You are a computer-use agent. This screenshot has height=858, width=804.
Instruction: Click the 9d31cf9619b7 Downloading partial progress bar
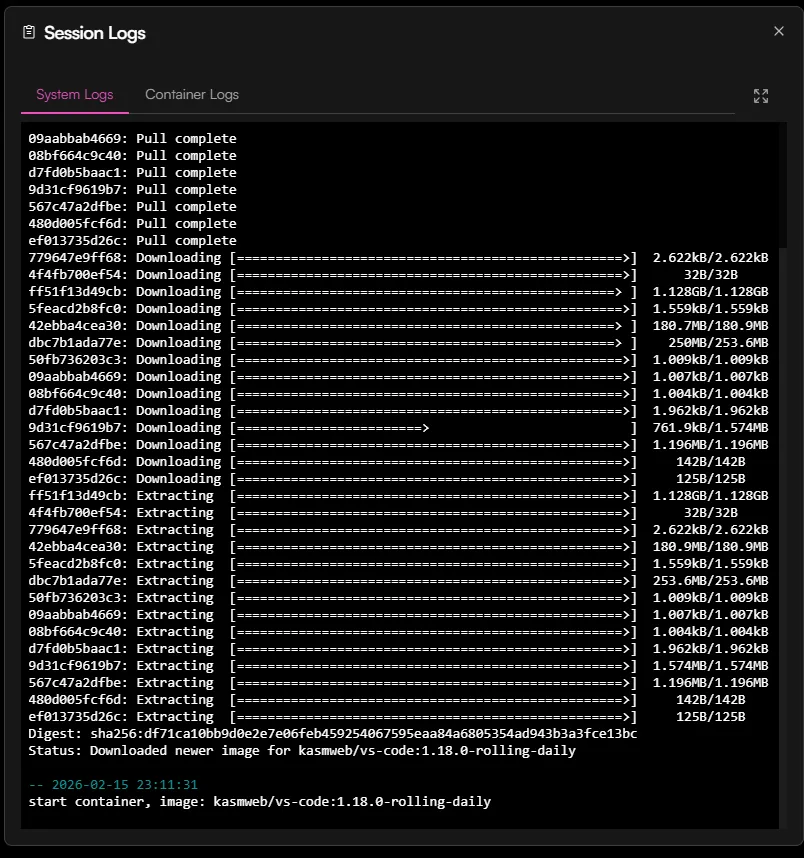[434, 427]
